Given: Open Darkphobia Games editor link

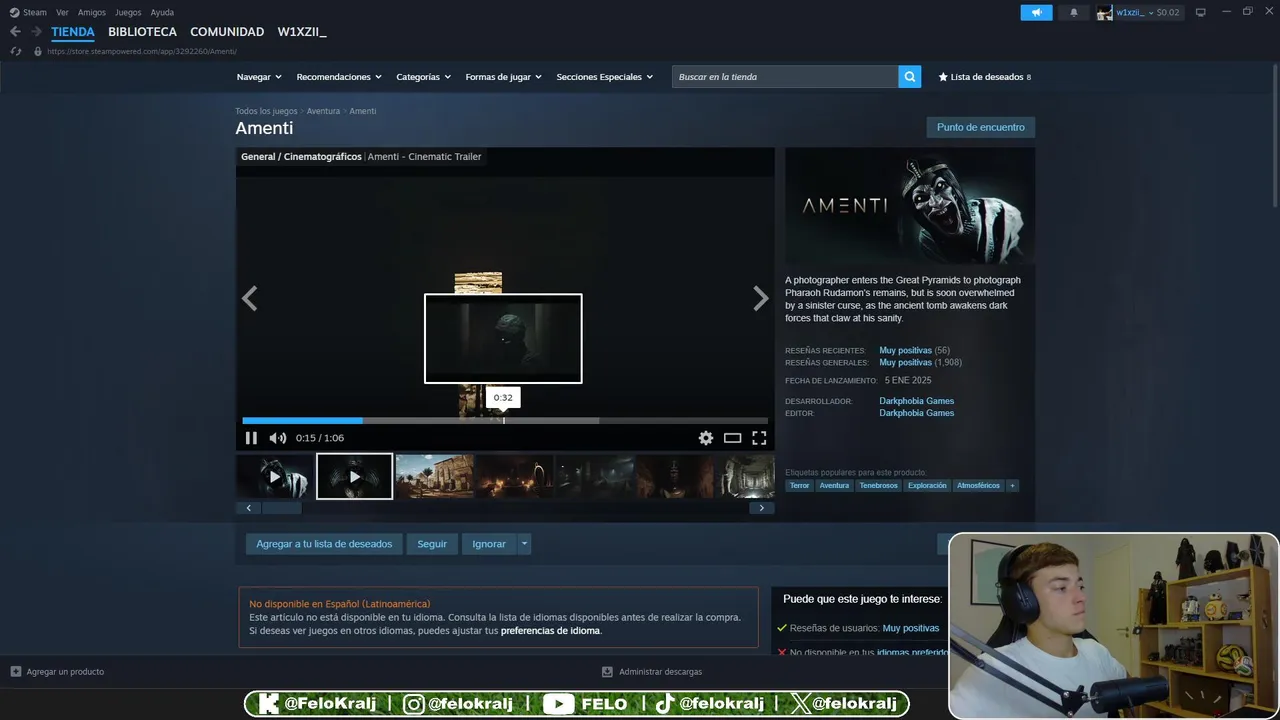Looking at the screenshot, I should point(916,413).
